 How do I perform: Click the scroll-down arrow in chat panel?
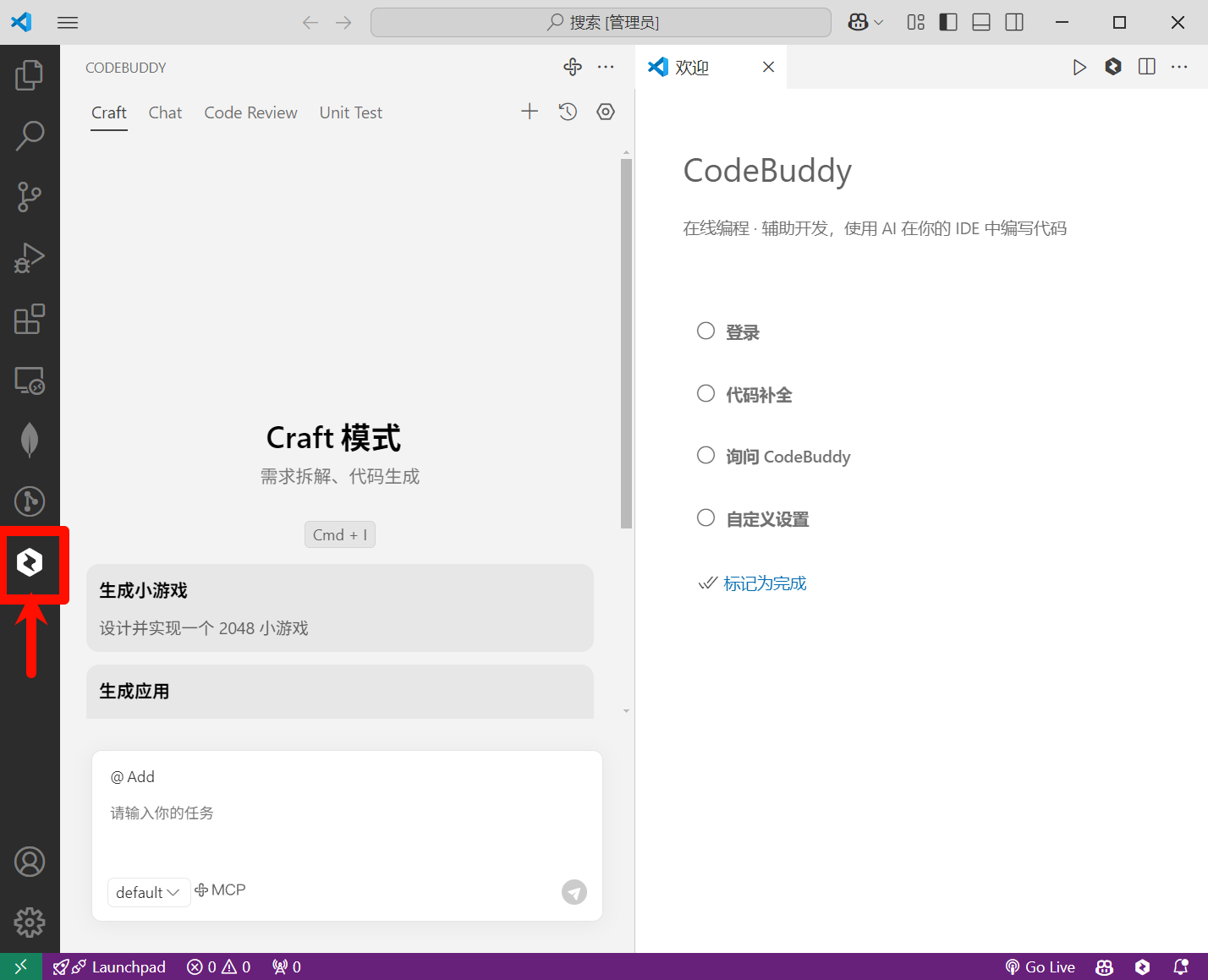pyautogui.click(x=626, y=711)
